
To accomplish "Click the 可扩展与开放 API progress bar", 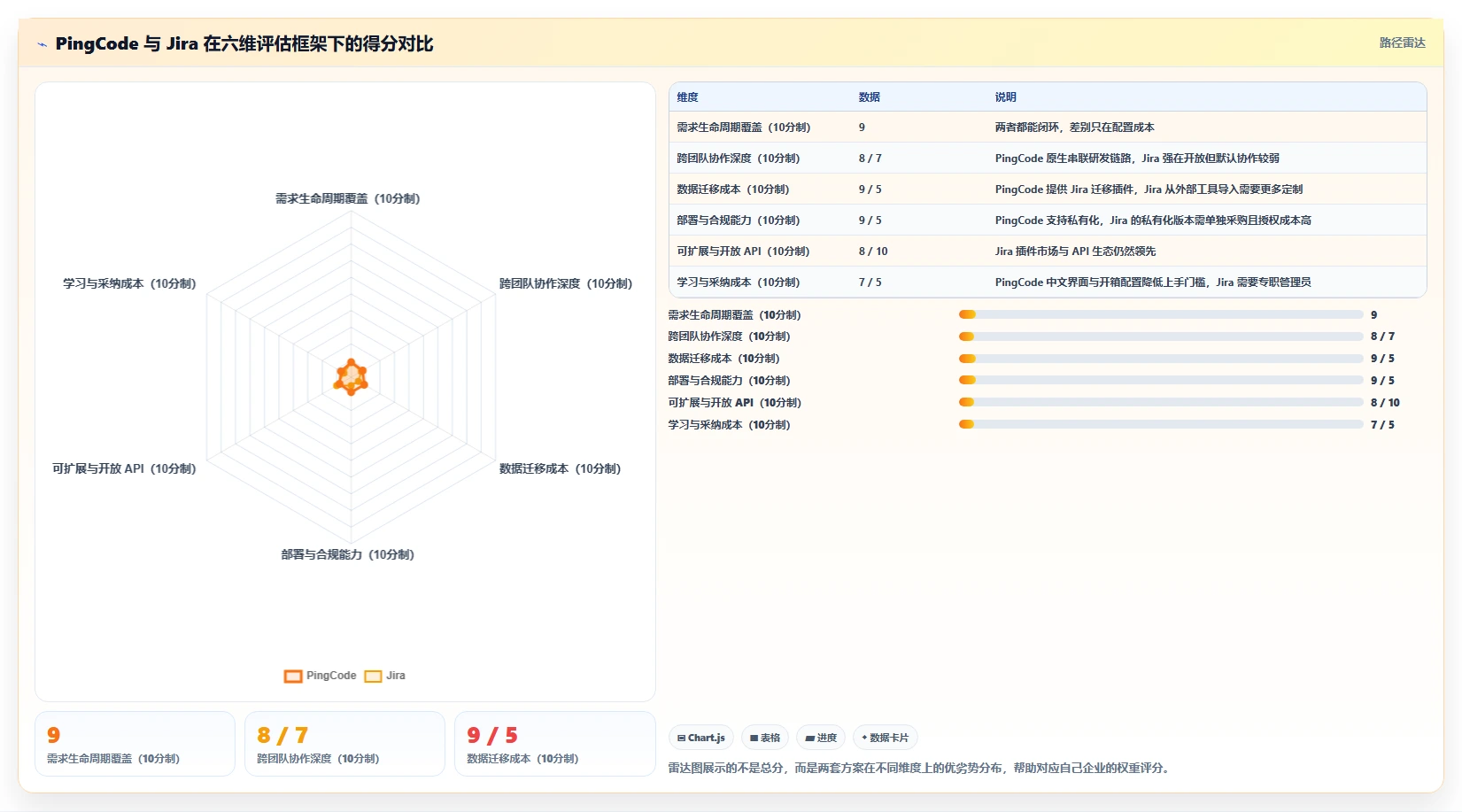I will 1161,402.
